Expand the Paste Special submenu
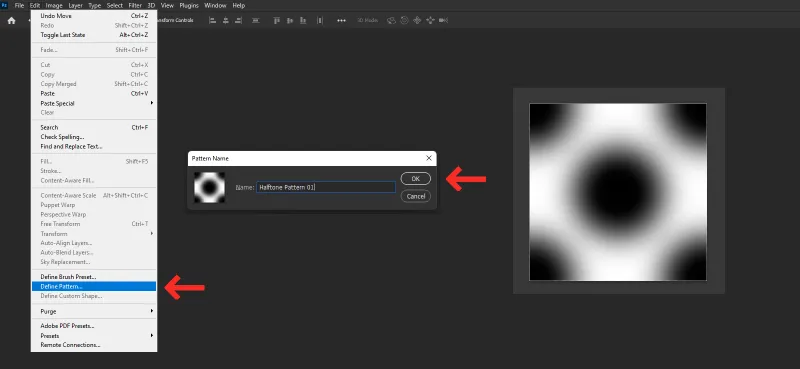Screen dimensions: 800x369 (94, 103)
